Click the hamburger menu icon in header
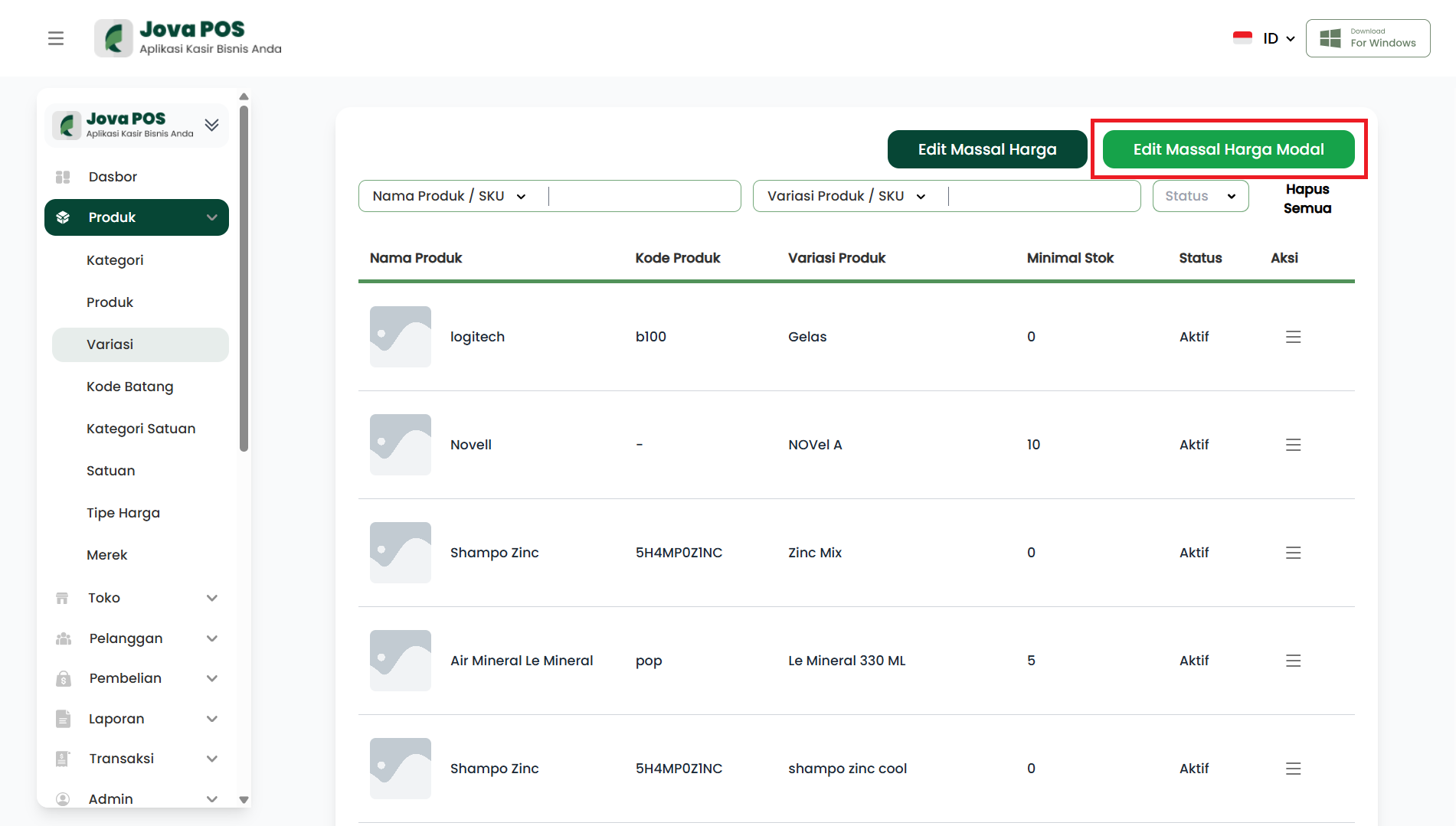 point(56,38)
